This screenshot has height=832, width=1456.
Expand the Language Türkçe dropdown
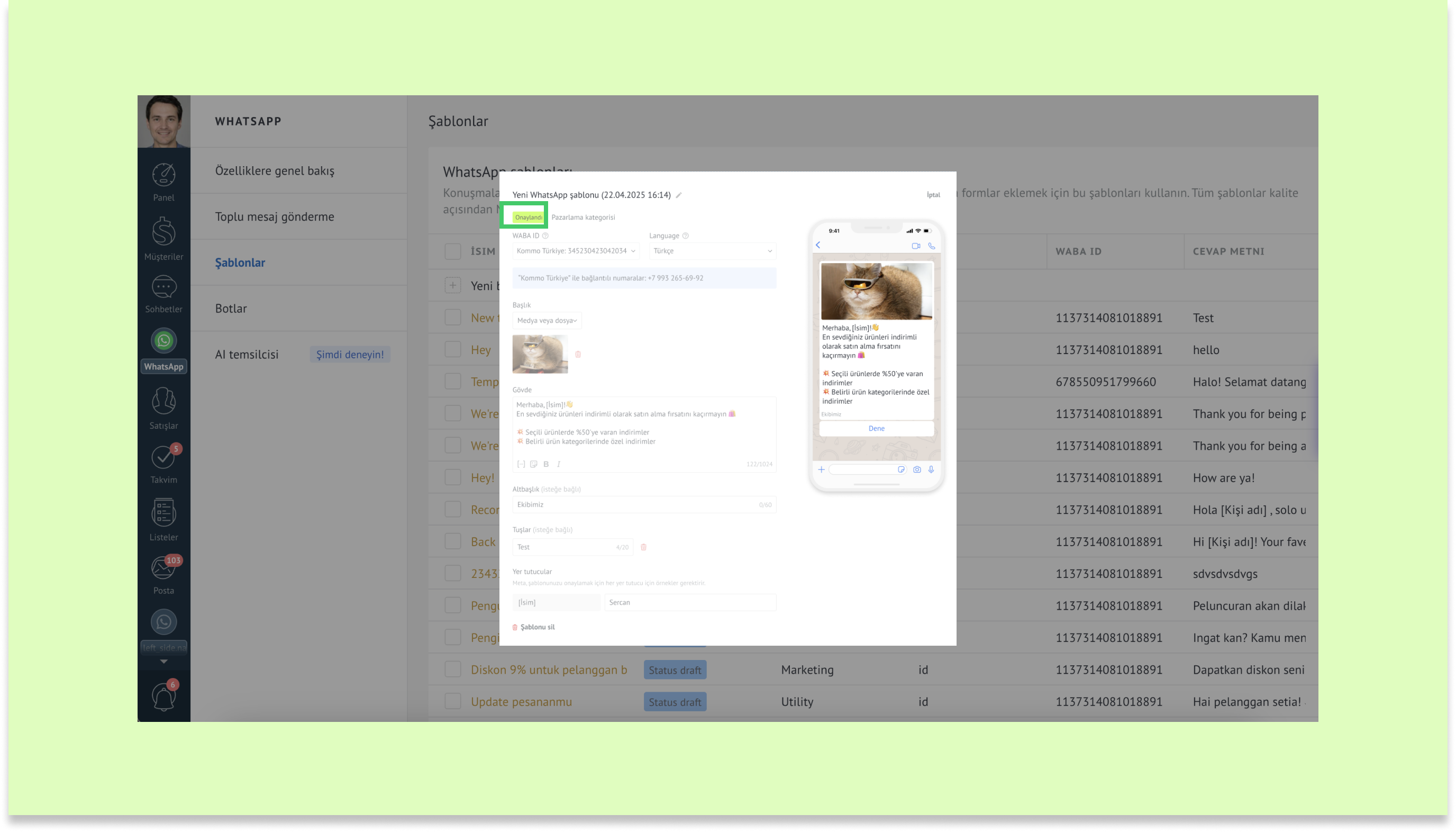click(x=712, y=251)
